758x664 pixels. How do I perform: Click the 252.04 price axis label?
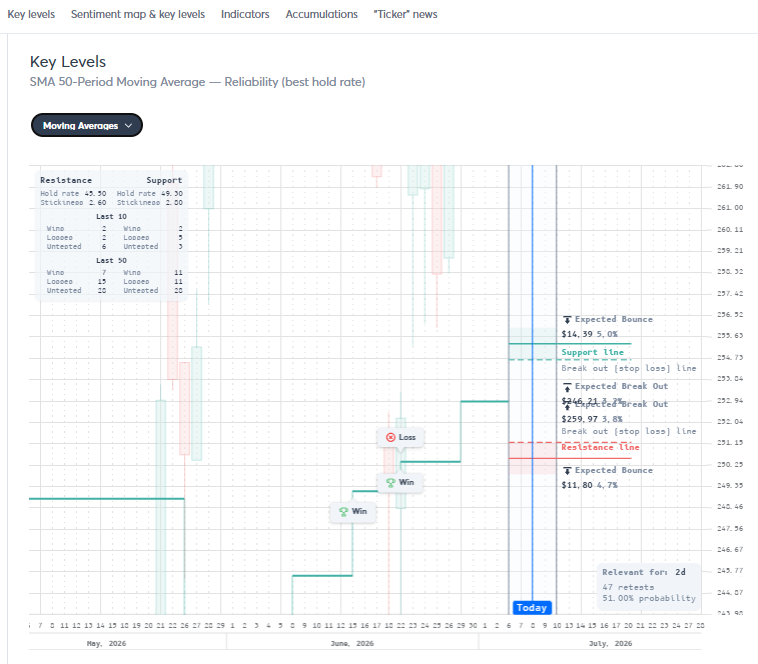coord(730,421)
